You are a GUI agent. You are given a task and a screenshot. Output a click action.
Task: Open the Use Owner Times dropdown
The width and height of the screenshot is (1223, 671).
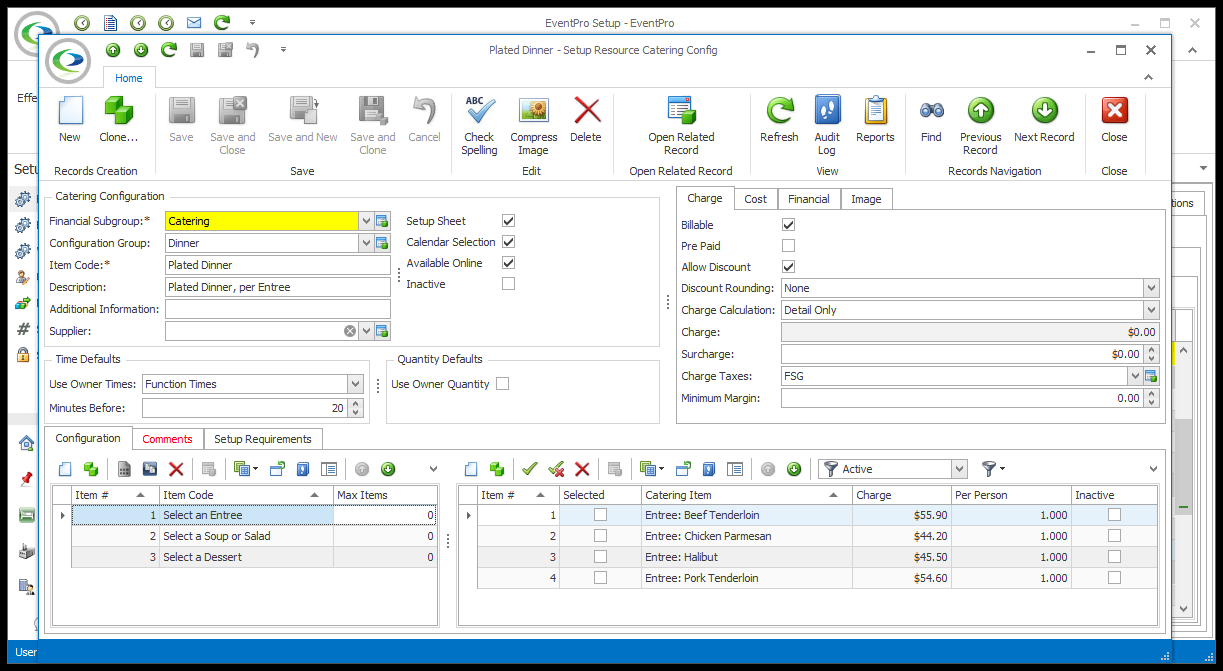click(355, 384)
